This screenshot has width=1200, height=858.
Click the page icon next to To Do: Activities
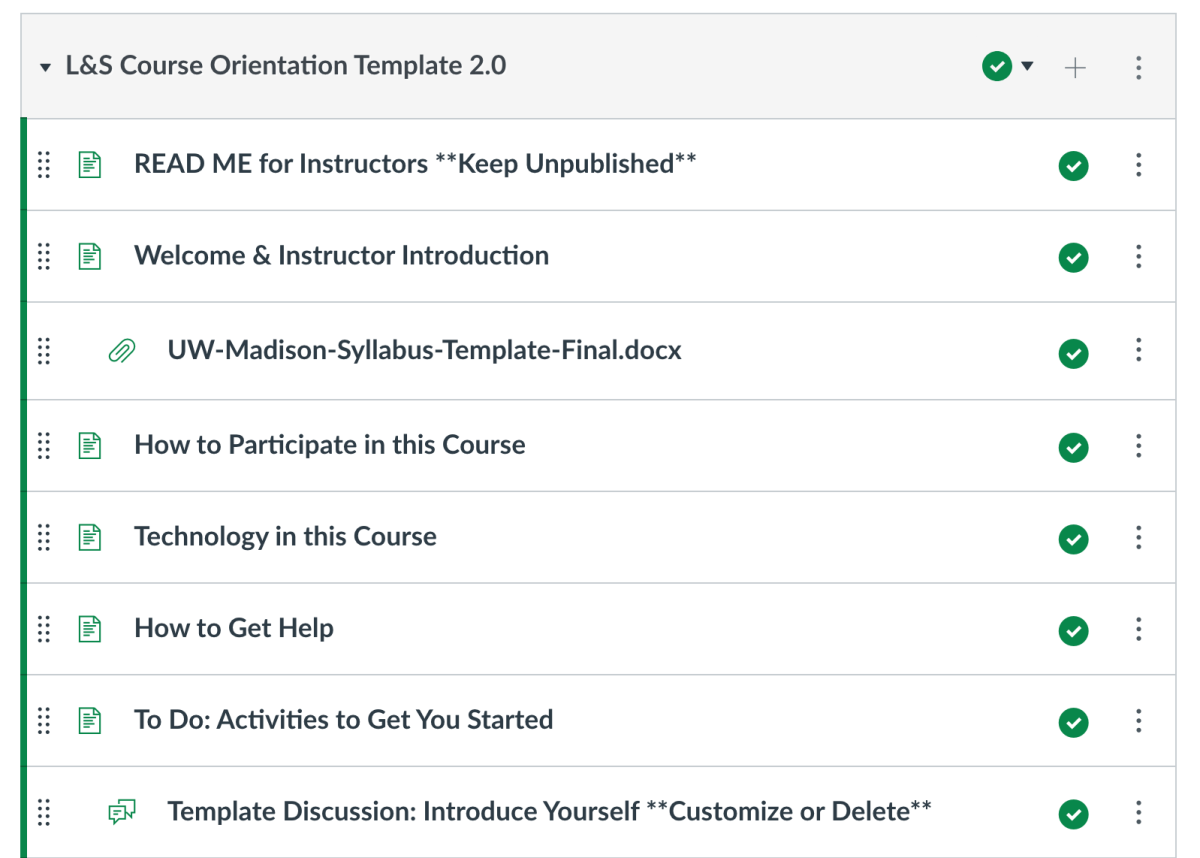click(x=89, y=720)
